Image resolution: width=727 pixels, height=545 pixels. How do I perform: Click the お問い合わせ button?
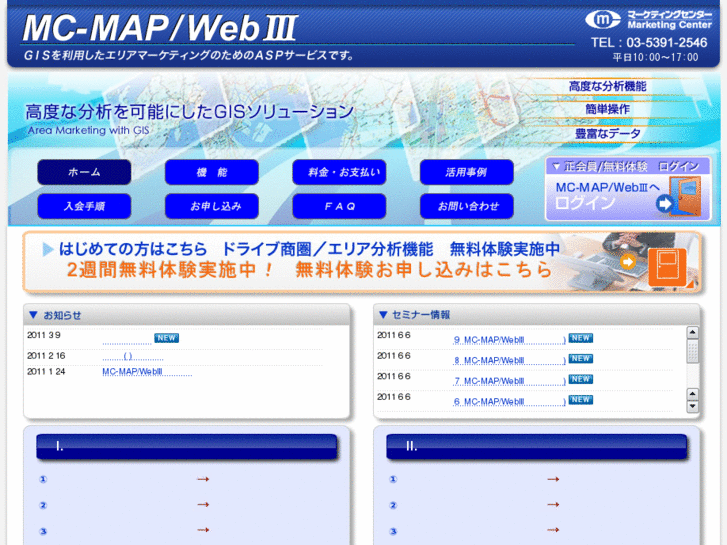click(466, 206)
